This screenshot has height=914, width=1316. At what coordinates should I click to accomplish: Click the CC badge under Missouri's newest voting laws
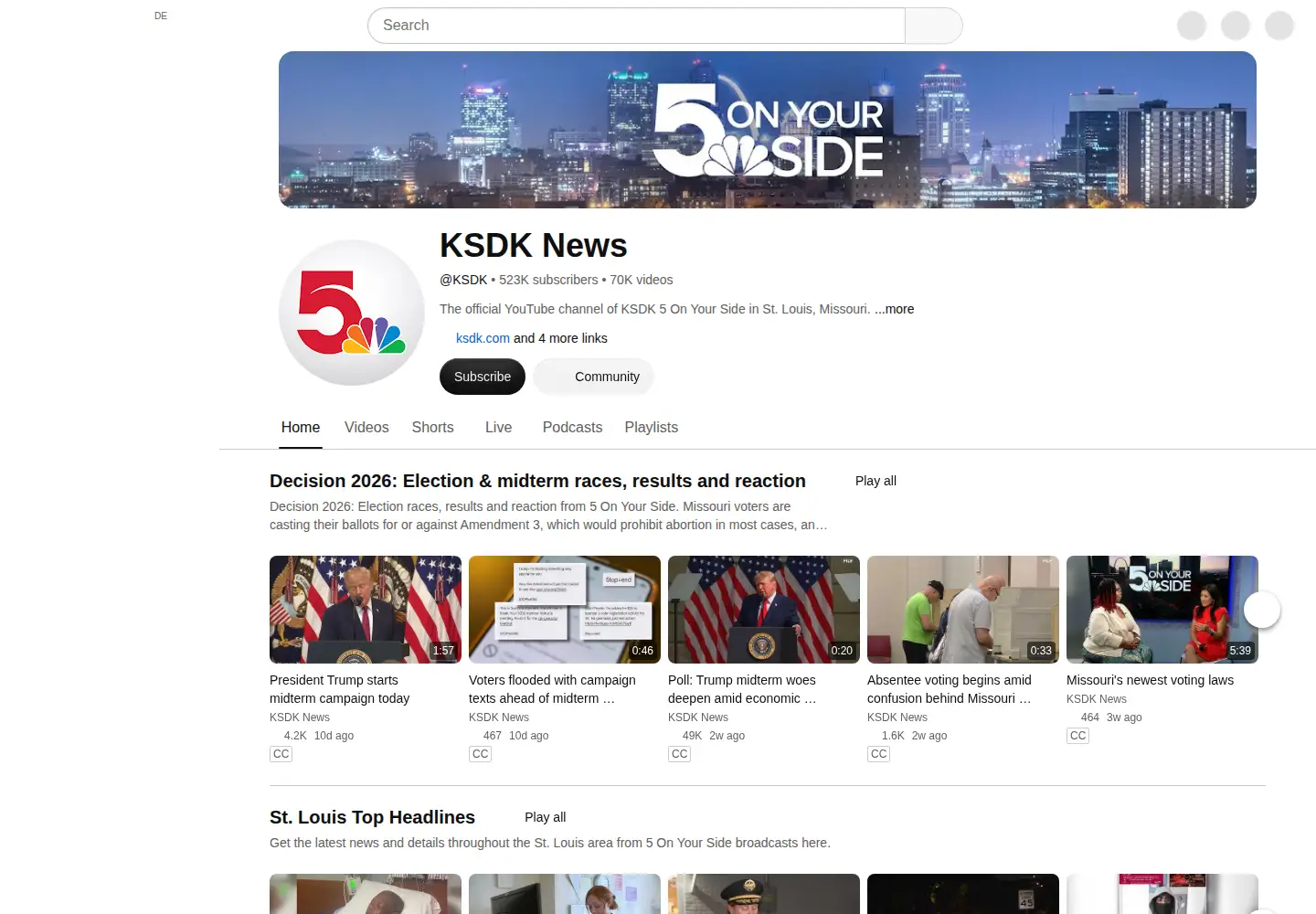pyautogui.click(x=1077, y=736)
